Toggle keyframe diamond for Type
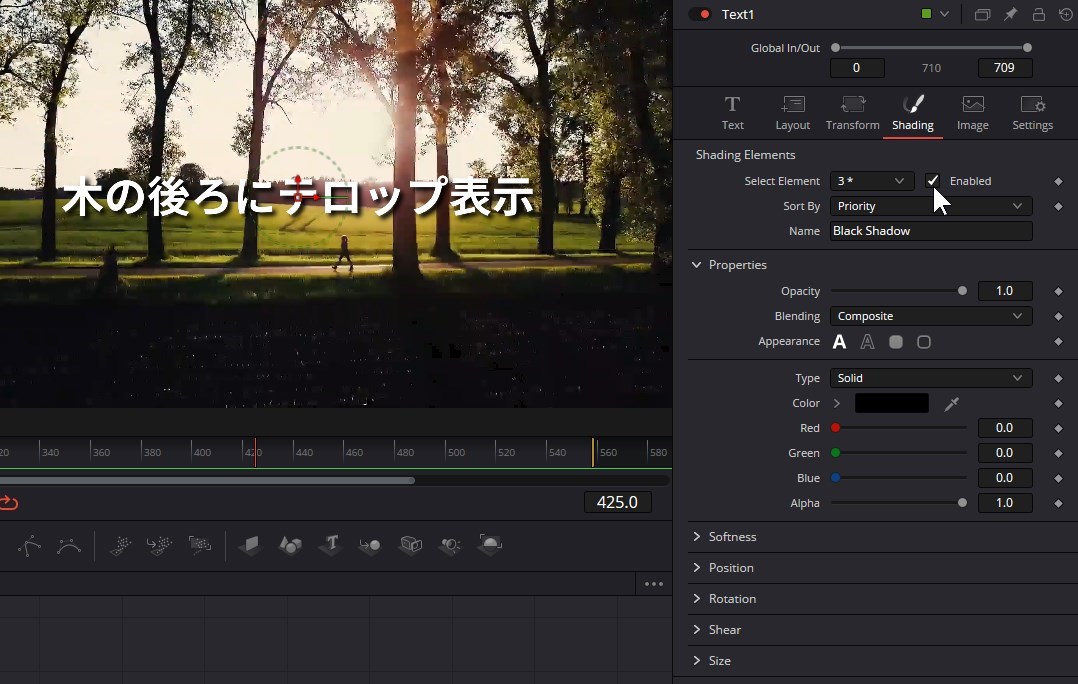The width and height of the screenshot is (1078, 684). [1058, 378]
